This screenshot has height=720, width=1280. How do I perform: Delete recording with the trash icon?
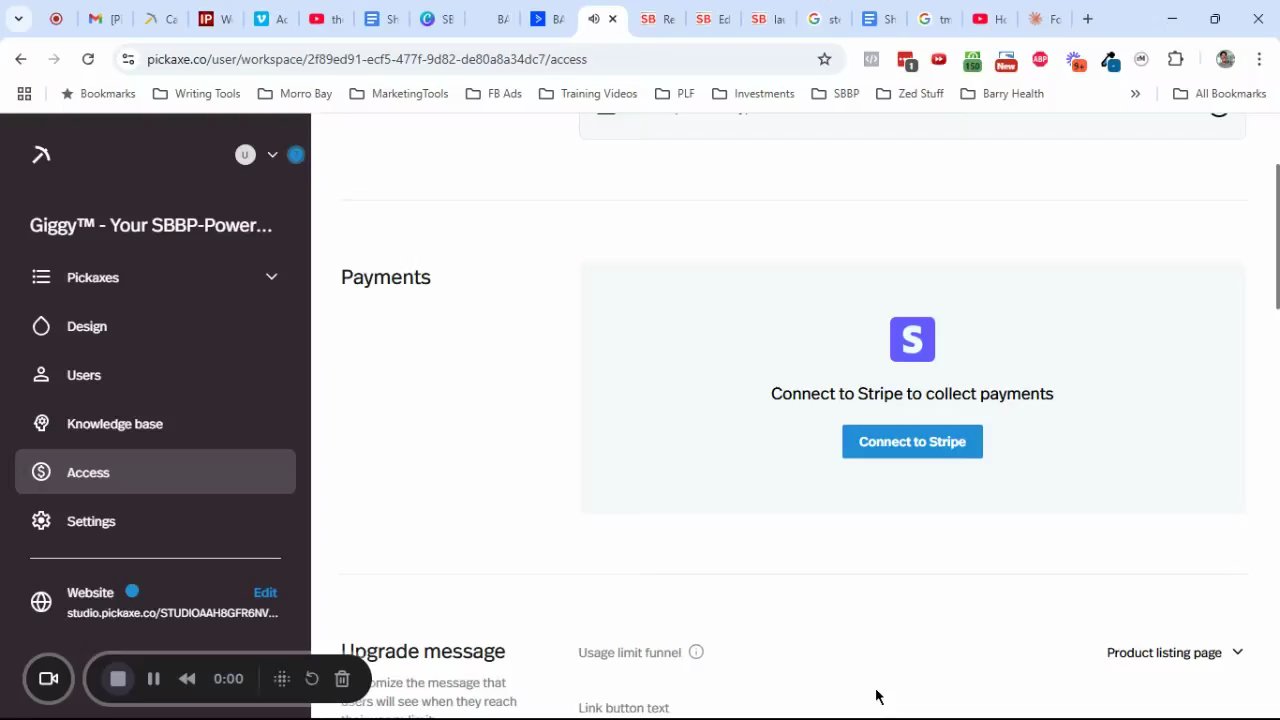[342, 679]
